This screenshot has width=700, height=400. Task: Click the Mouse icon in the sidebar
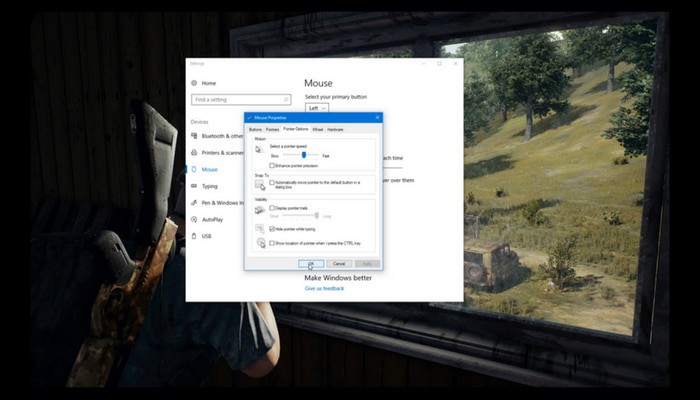[194, 169]
